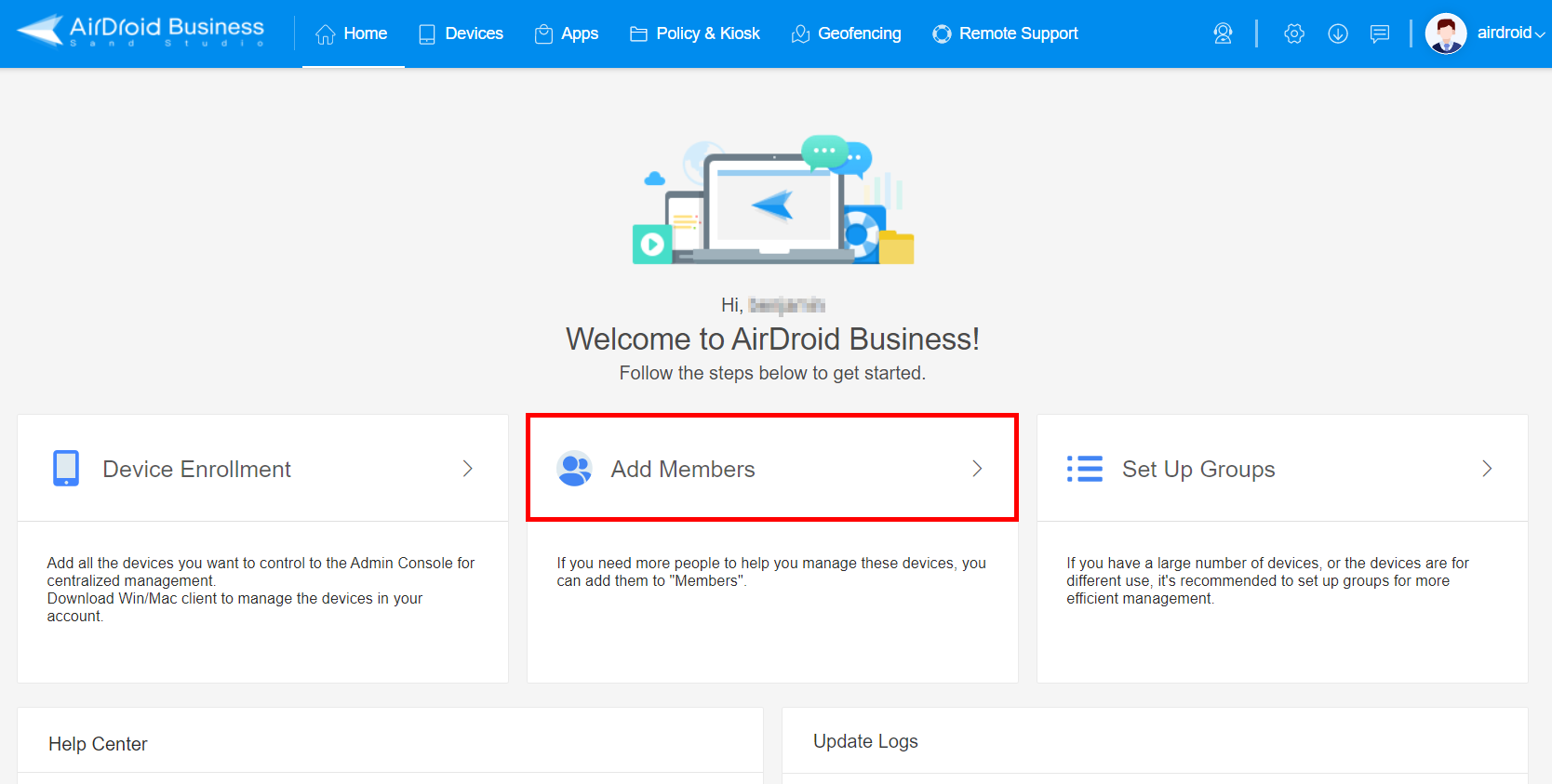Click the AirDroid Business logo
1552x784 pixels.
tap(140, 32)
